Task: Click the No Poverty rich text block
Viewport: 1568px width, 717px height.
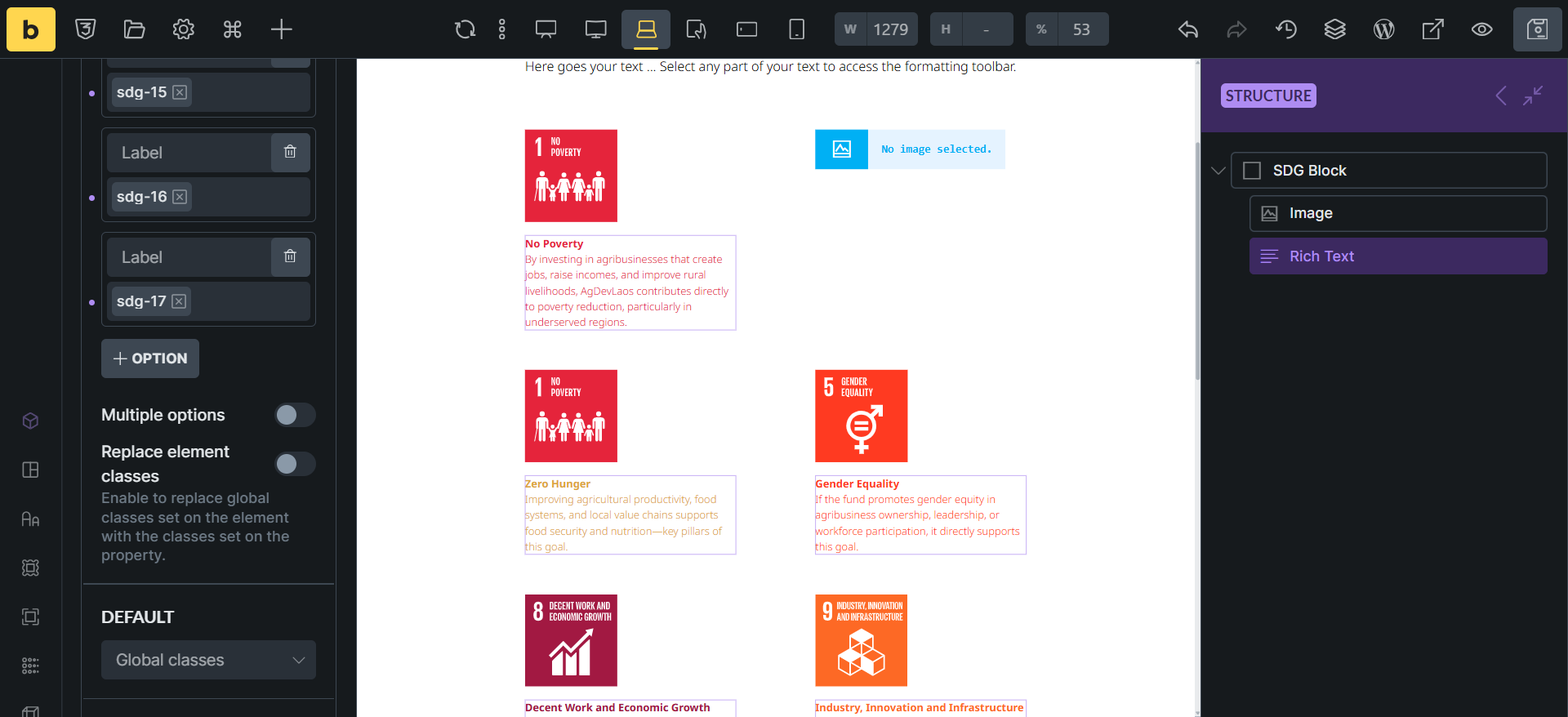Action: click(x=630, y=283)
